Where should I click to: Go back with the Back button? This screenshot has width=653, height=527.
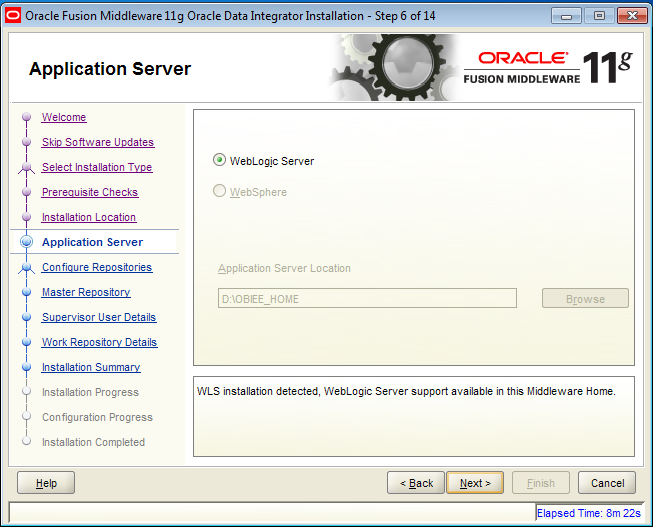point(416,483)
